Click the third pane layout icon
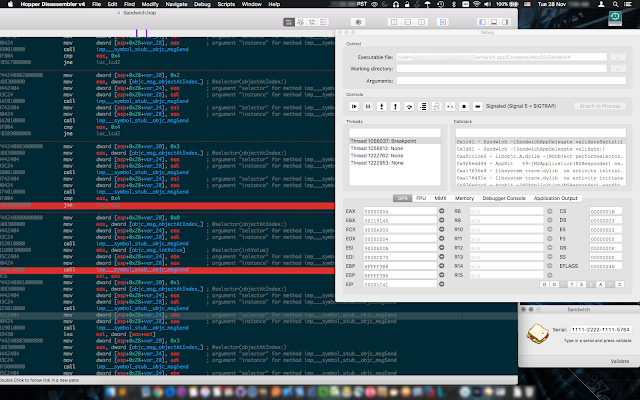Viewport: 640px width, 400px height. coord(422,22)
